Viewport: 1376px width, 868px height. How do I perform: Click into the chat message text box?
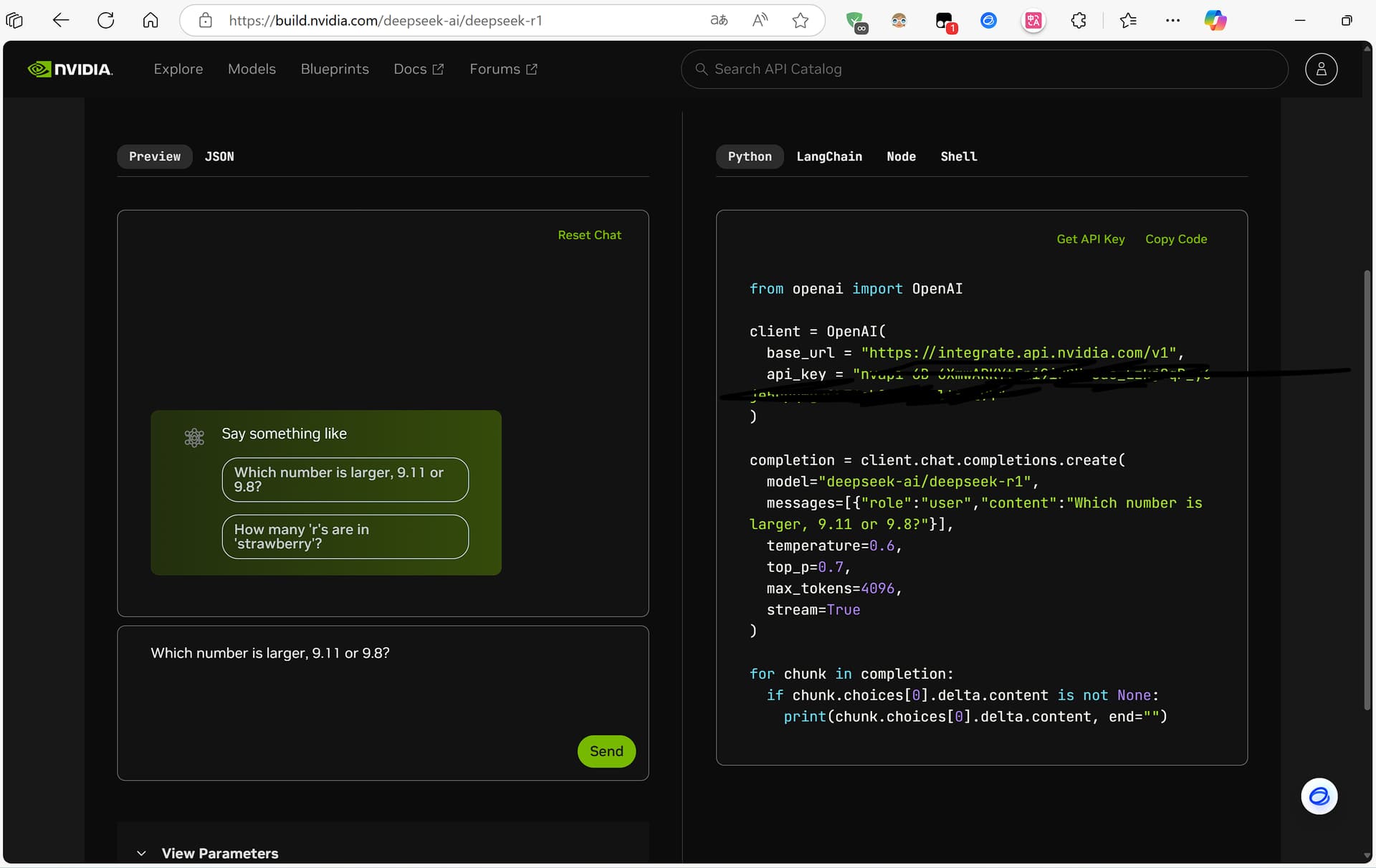383,703
